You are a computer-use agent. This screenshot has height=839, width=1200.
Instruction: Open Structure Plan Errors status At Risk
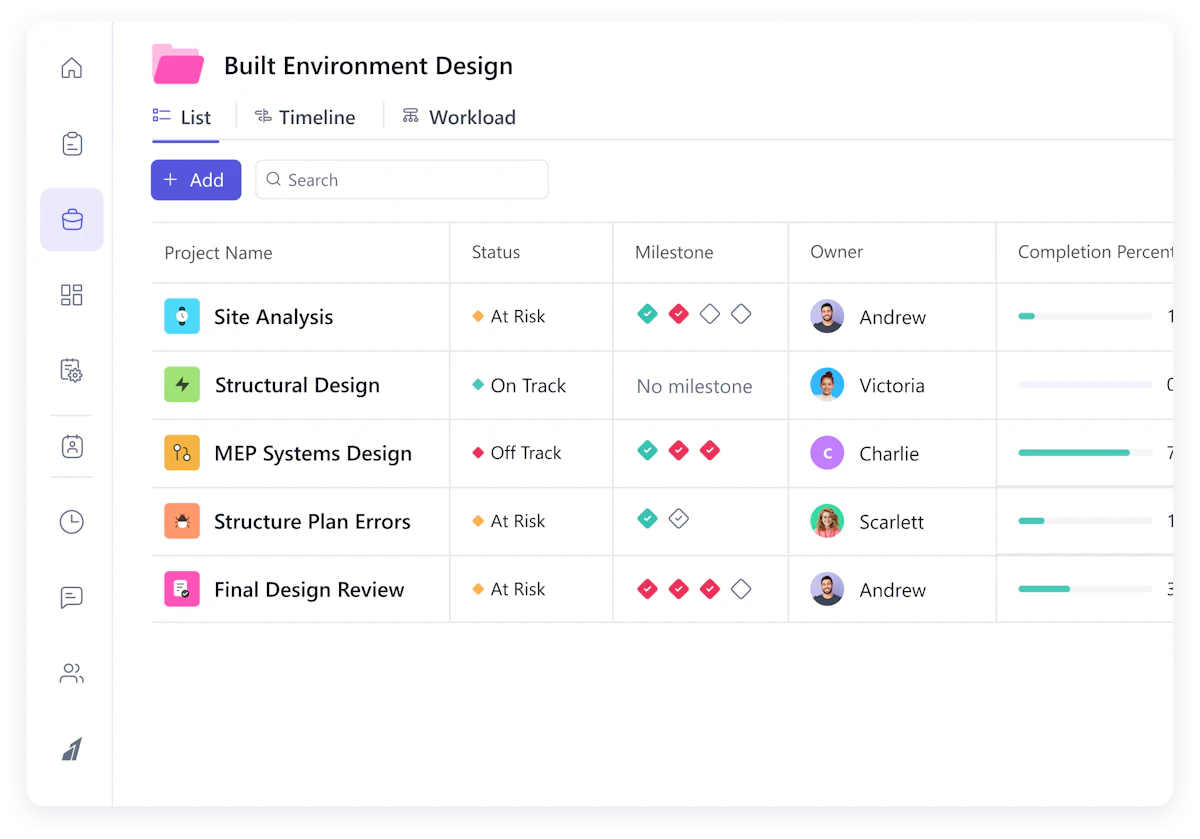coord(509,521)
